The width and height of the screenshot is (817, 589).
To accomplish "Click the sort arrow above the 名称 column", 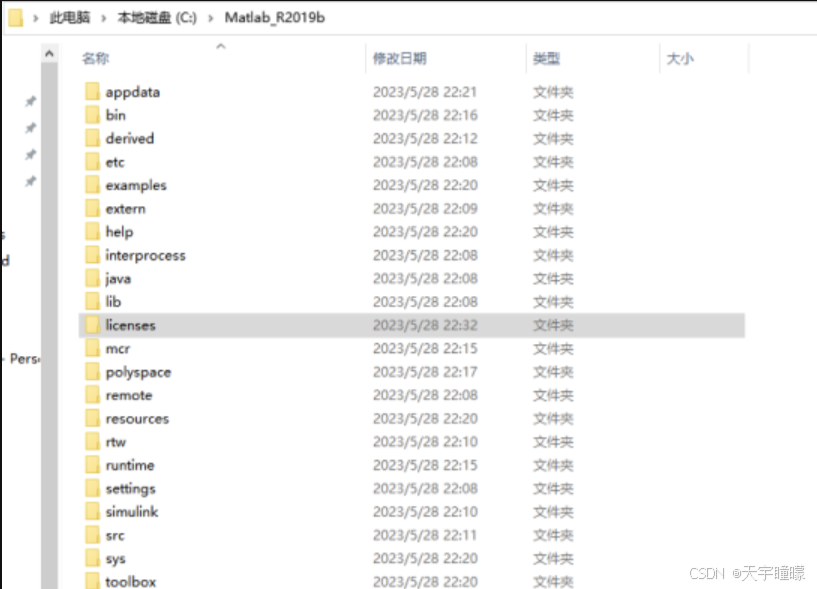I will pos(221,46).
